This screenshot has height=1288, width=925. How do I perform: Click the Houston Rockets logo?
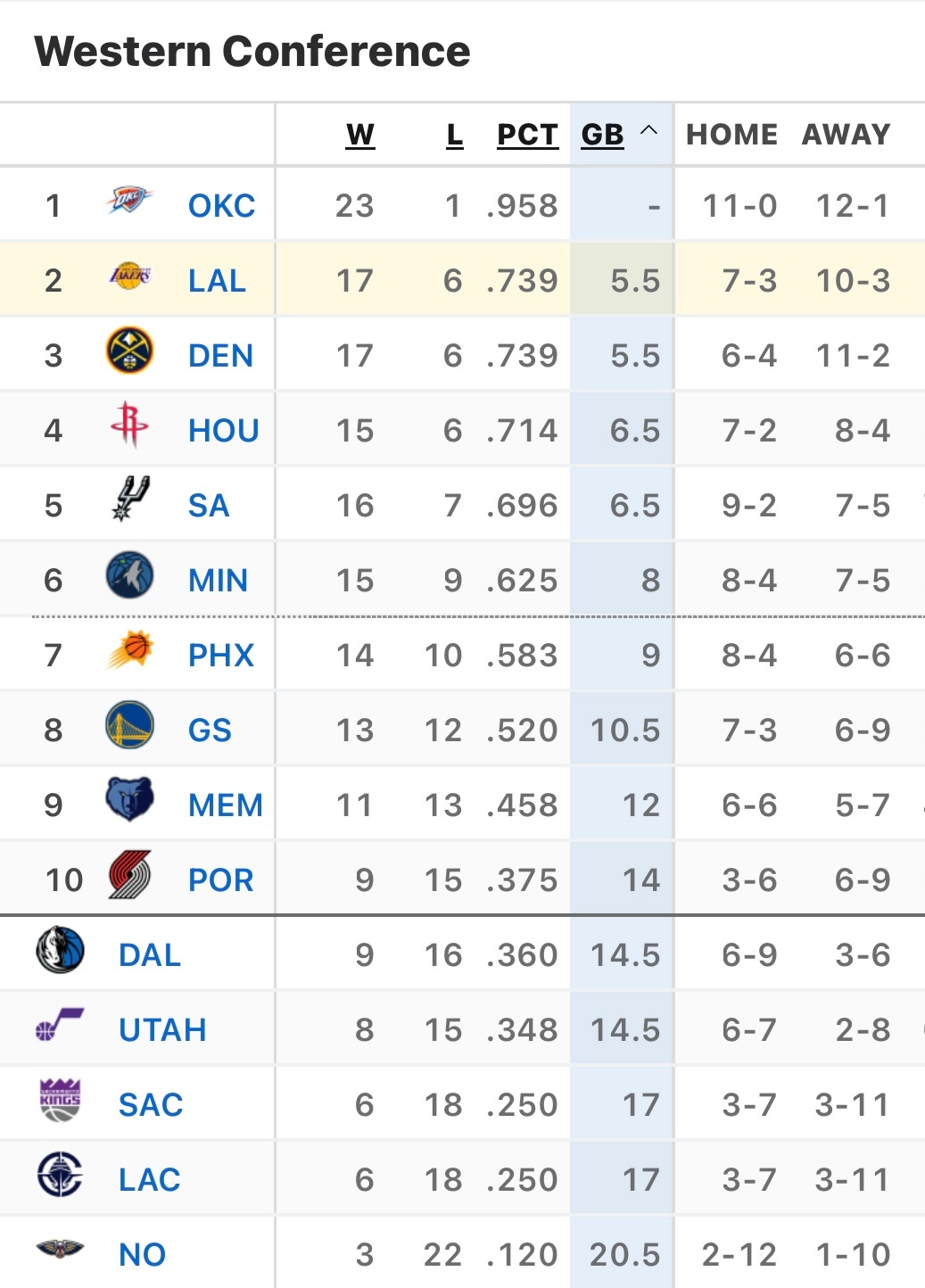129,425
